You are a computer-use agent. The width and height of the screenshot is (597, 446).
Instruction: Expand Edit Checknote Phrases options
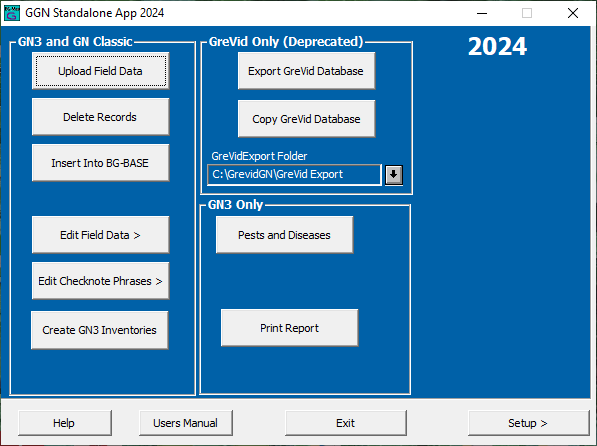(101, 281)
